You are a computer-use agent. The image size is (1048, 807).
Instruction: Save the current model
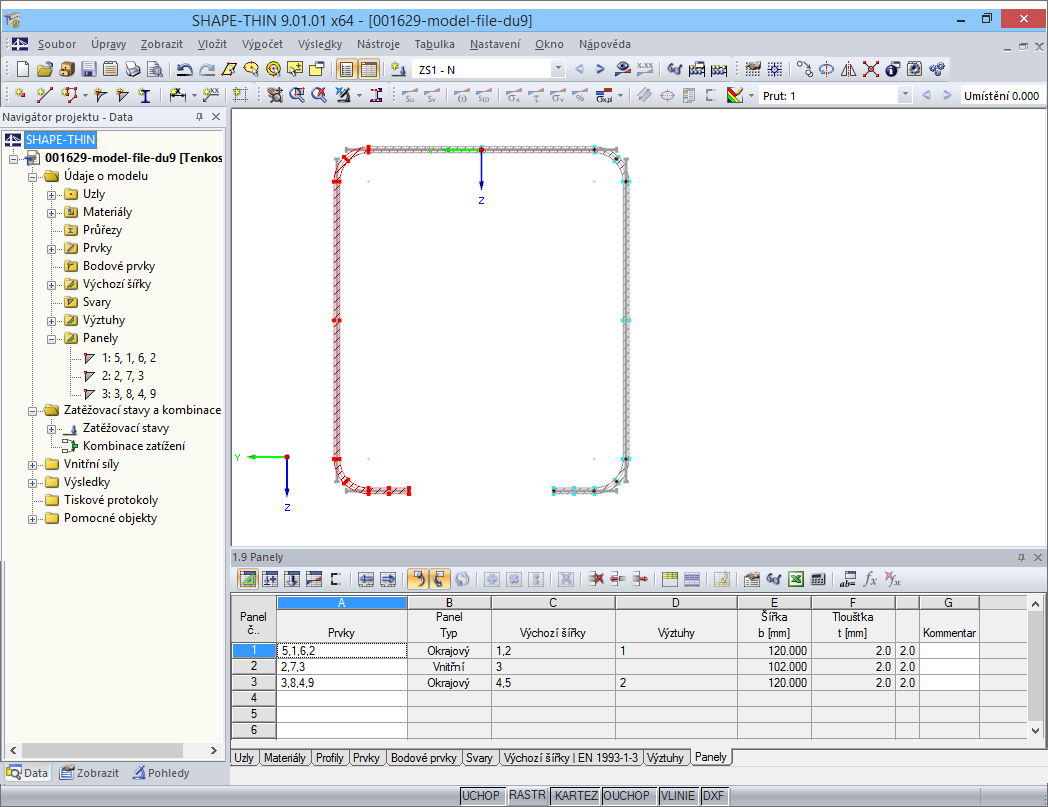[x=88, y=69]
